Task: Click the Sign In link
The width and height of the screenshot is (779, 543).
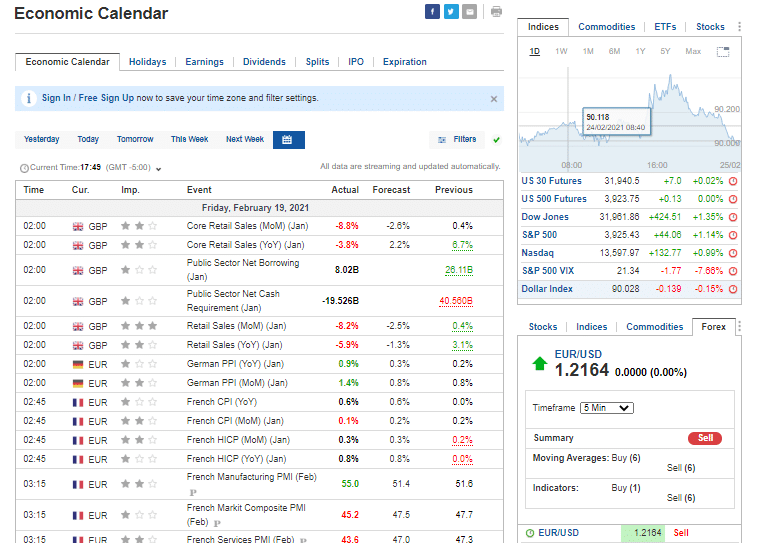Action: [x=56, y=98]
